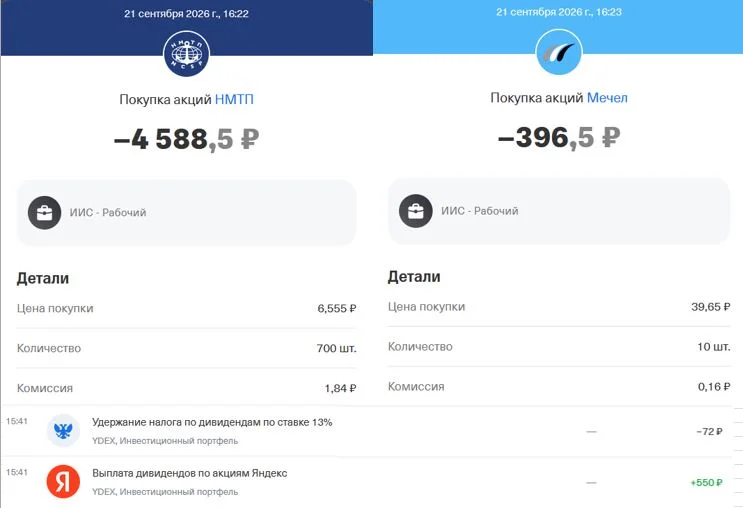This screenshot has width=743, height=508.
Task: Click Мечел purchase price 39,65 ₽
Action: pyautogui.click(x=710, y=307)
